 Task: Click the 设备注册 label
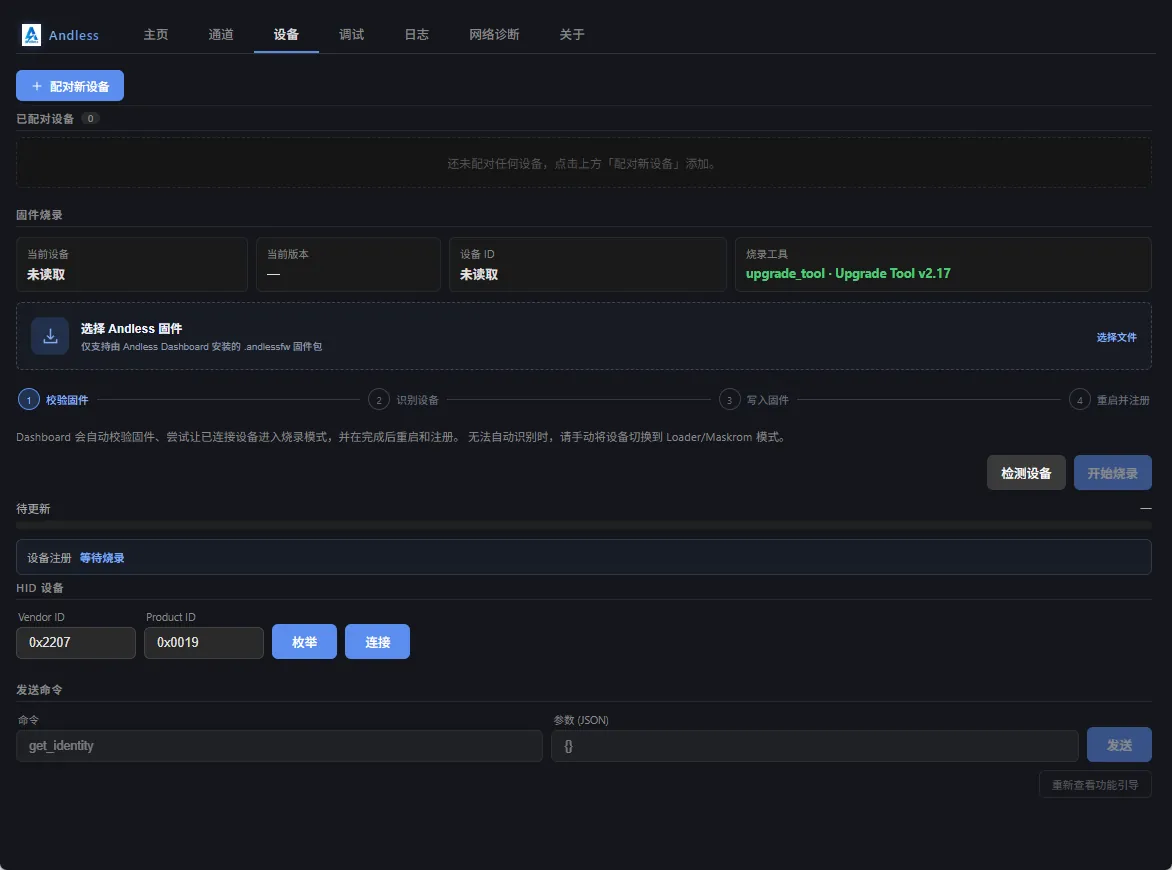point(49,558)
